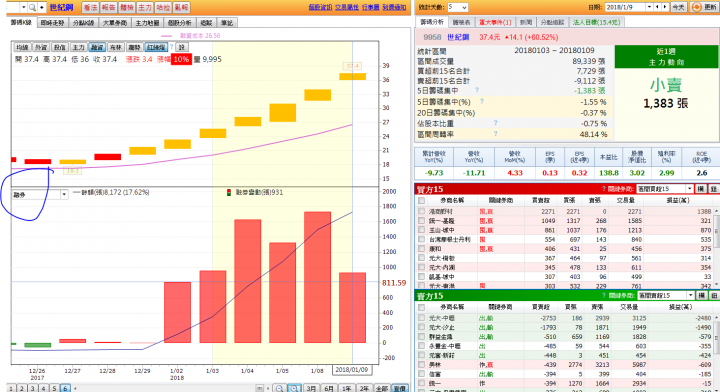Open the 行事曆 link

371,7
